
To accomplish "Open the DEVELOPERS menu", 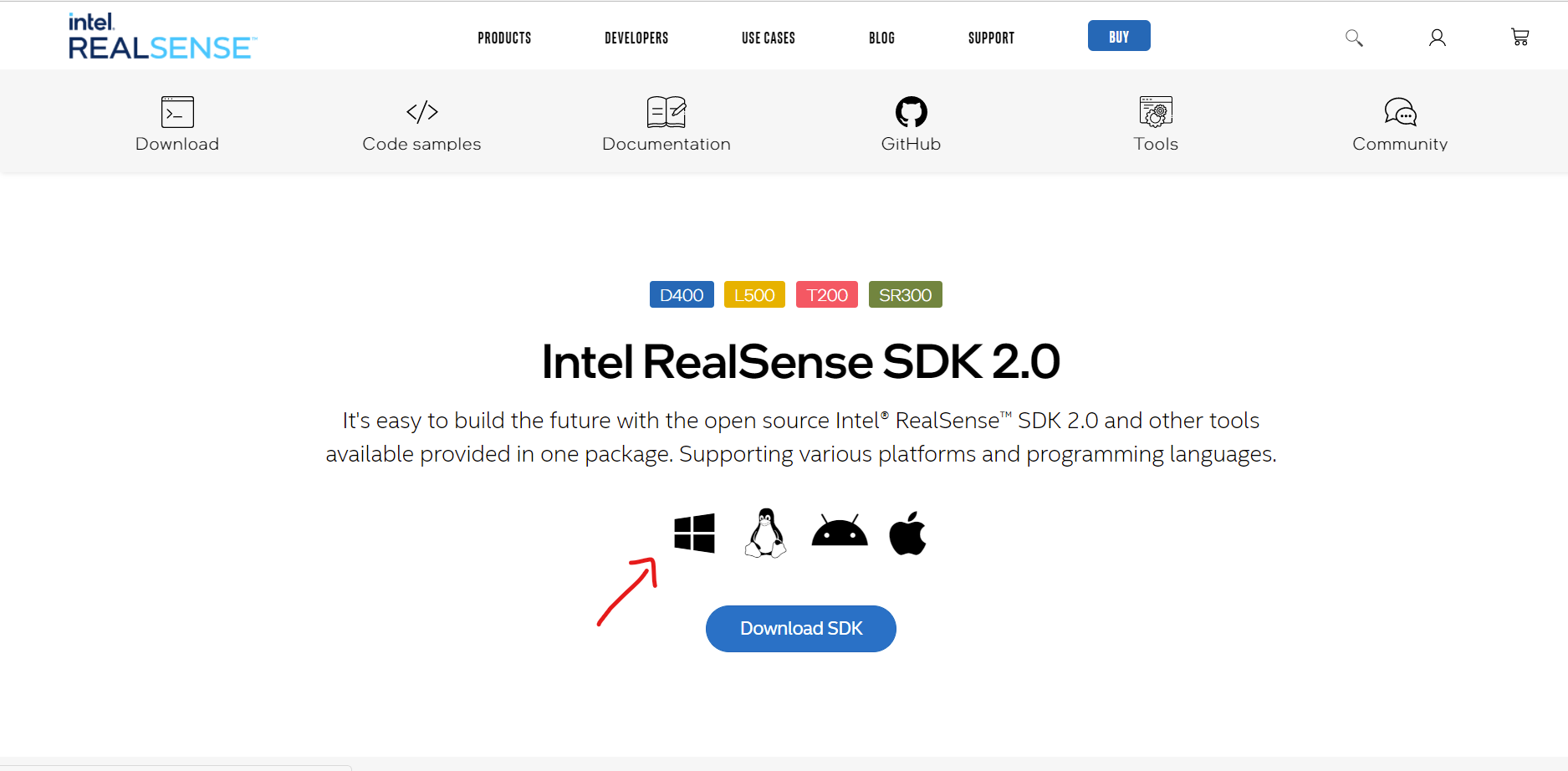I will click(636, 37).
